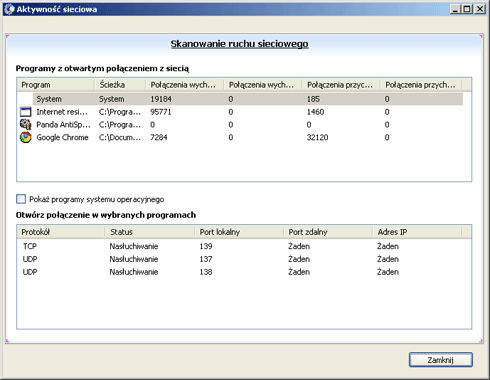Click the incoming value 32120

317,137
